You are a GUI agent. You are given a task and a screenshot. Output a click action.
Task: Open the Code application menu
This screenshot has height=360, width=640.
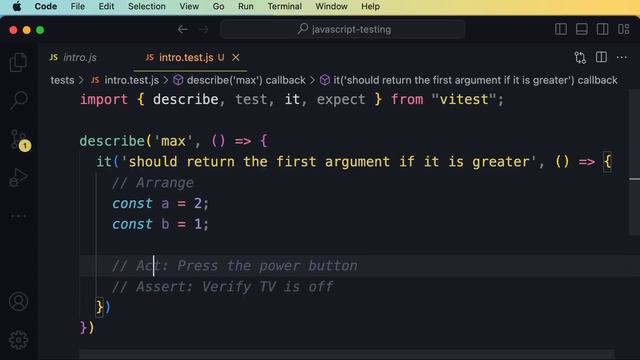pos(46,7)
